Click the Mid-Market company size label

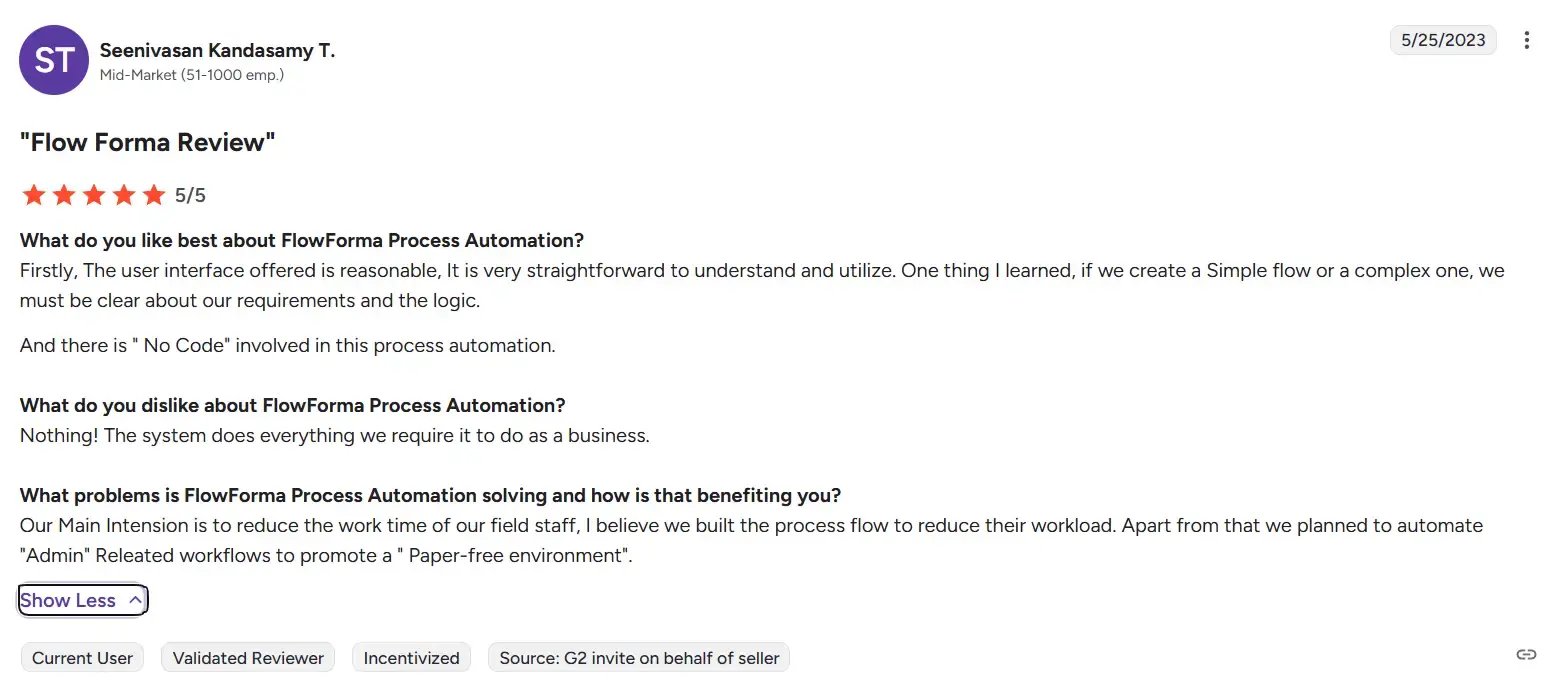pos(192,75)
